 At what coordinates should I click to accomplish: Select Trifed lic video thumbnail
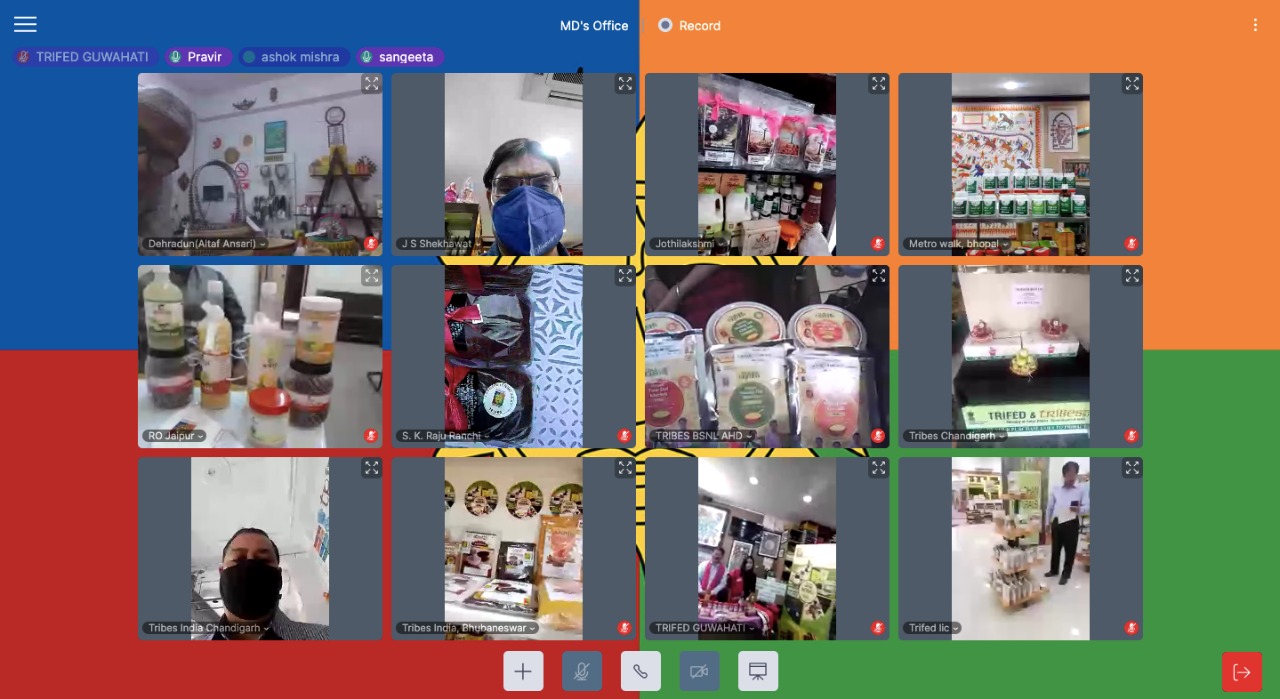(1020, 548)
